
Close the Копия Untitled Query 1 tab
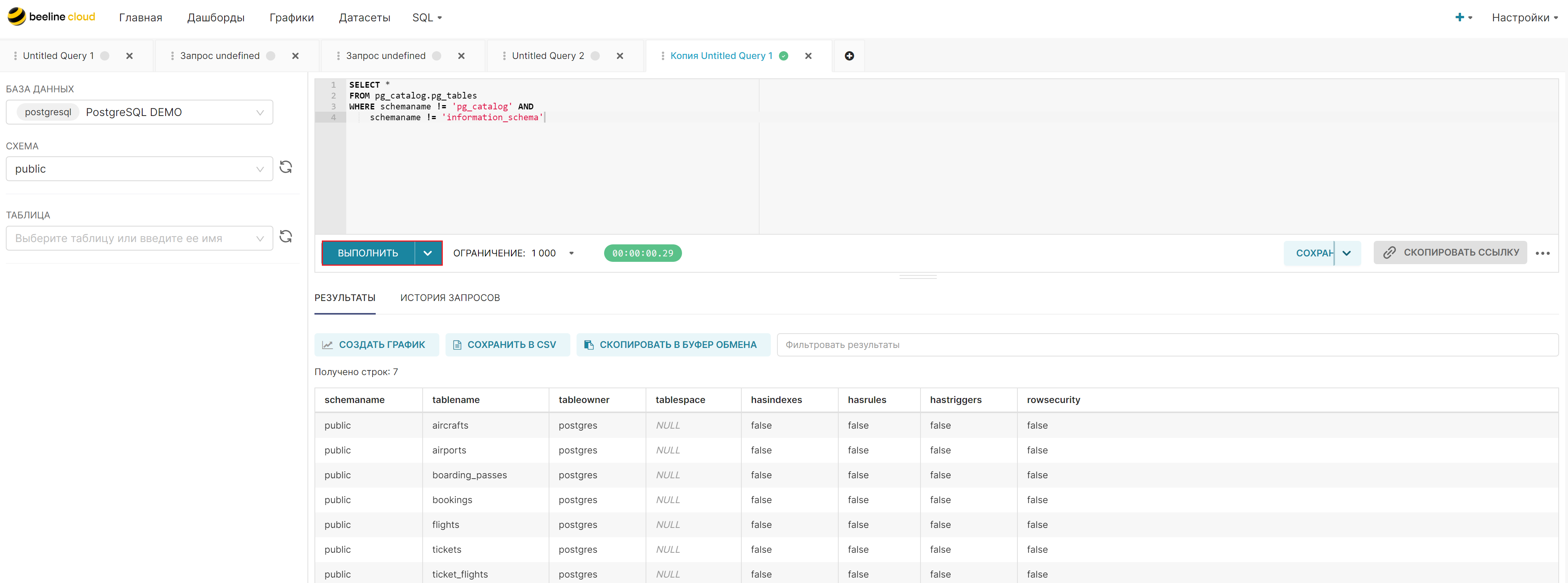808,55
